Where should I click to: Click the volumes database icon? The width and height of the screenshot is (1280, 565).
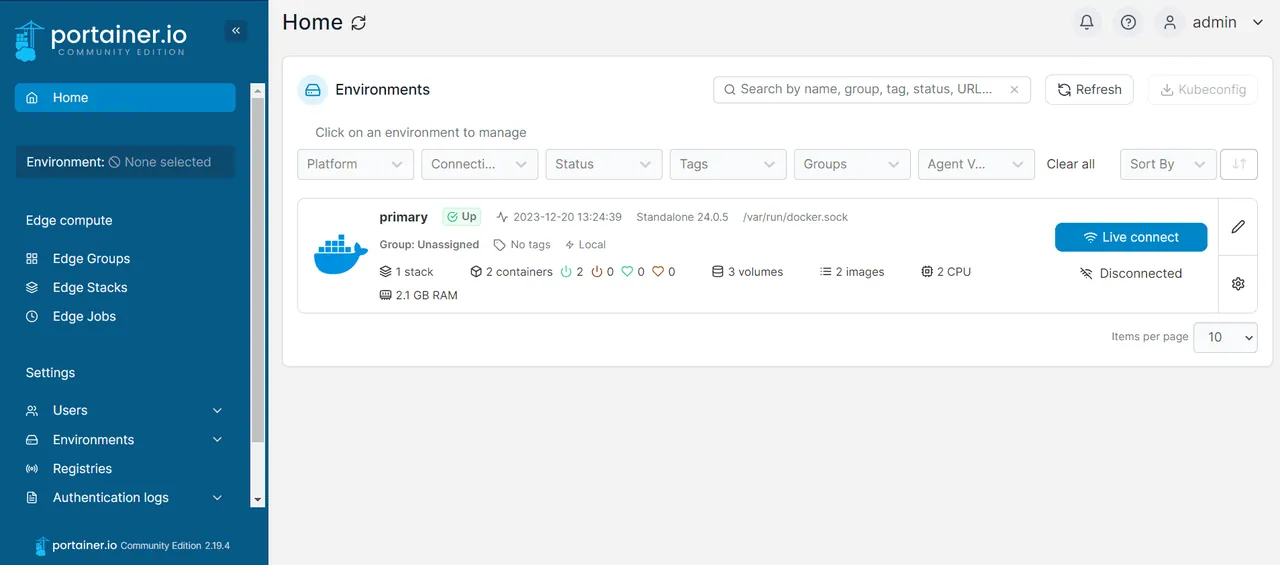click(x=718, y=272)
